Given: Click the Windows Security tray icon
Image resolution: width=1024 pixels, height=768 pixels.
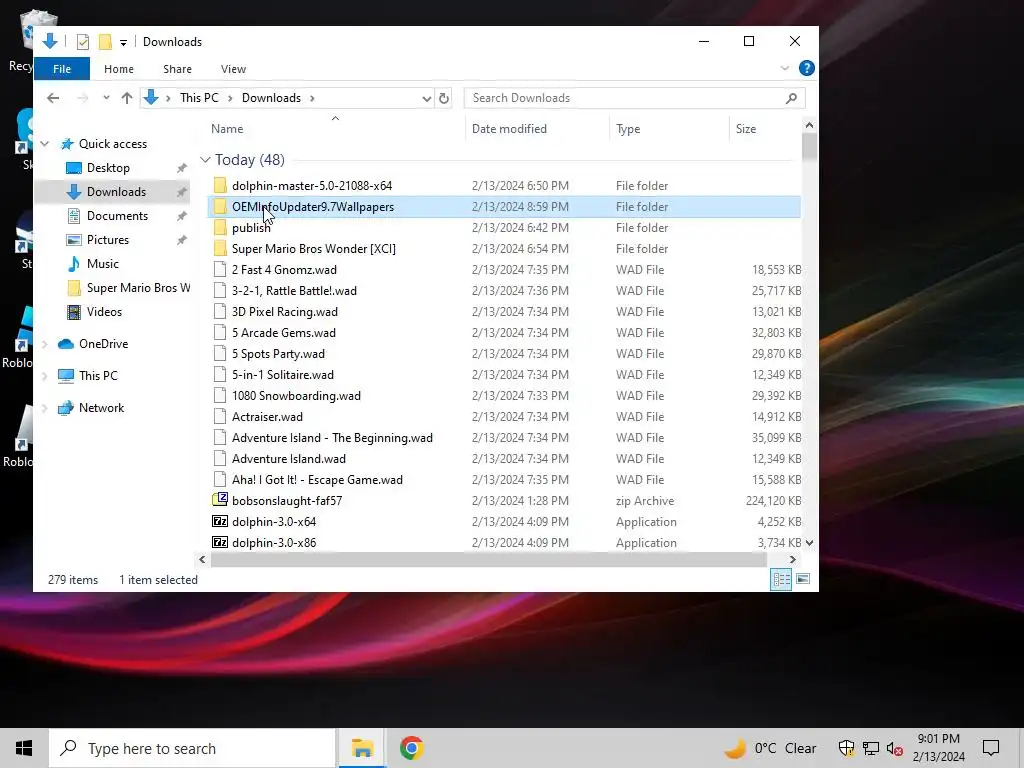Looking at the screenshot, I should pos(846,748).
